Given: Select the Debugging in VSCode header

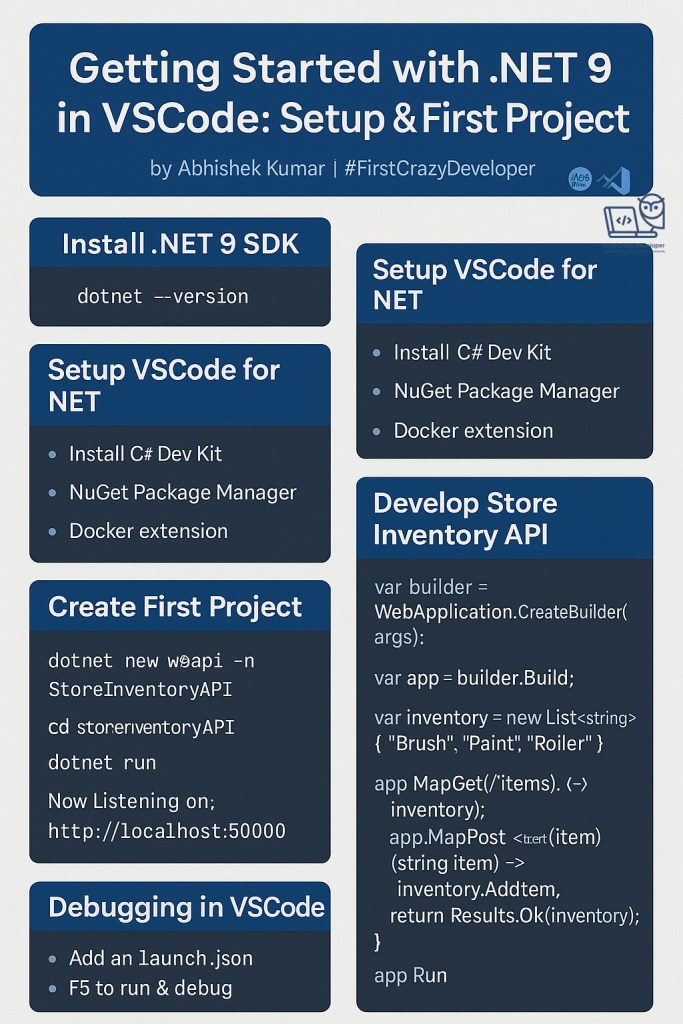Looking at the screenshot, I should [186, 907].
